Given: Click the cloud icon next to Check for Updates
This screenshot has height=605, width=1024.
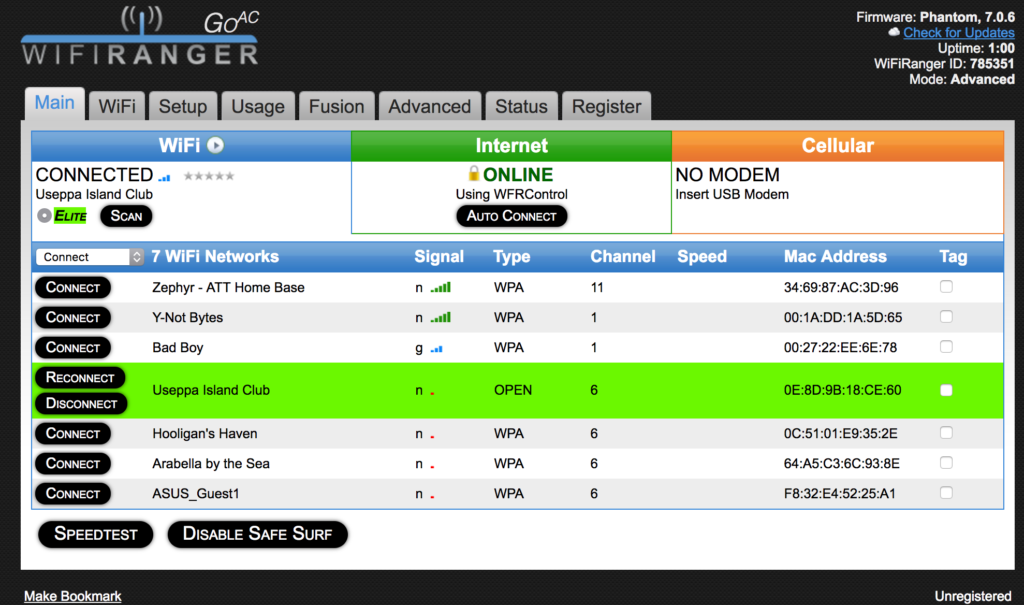Looking at the screenshot, I should (x=894, y=32).
